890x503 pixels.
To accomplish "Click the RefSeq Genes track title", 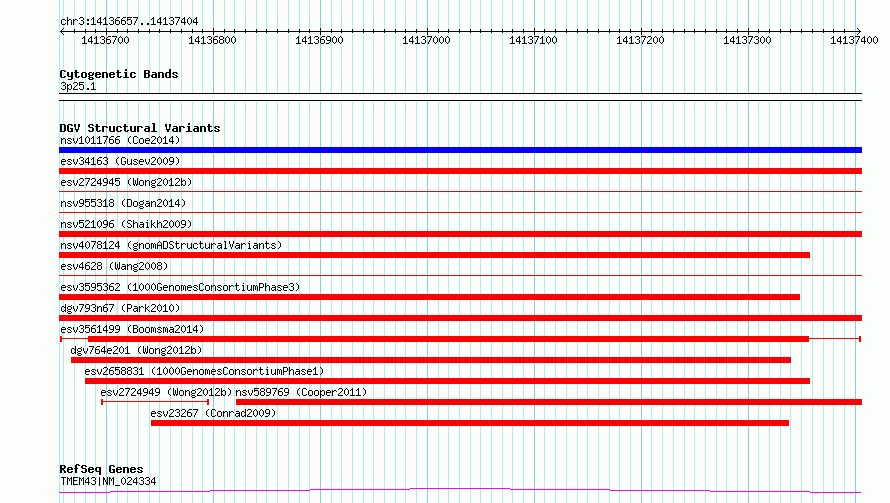I will click(101, 470).
